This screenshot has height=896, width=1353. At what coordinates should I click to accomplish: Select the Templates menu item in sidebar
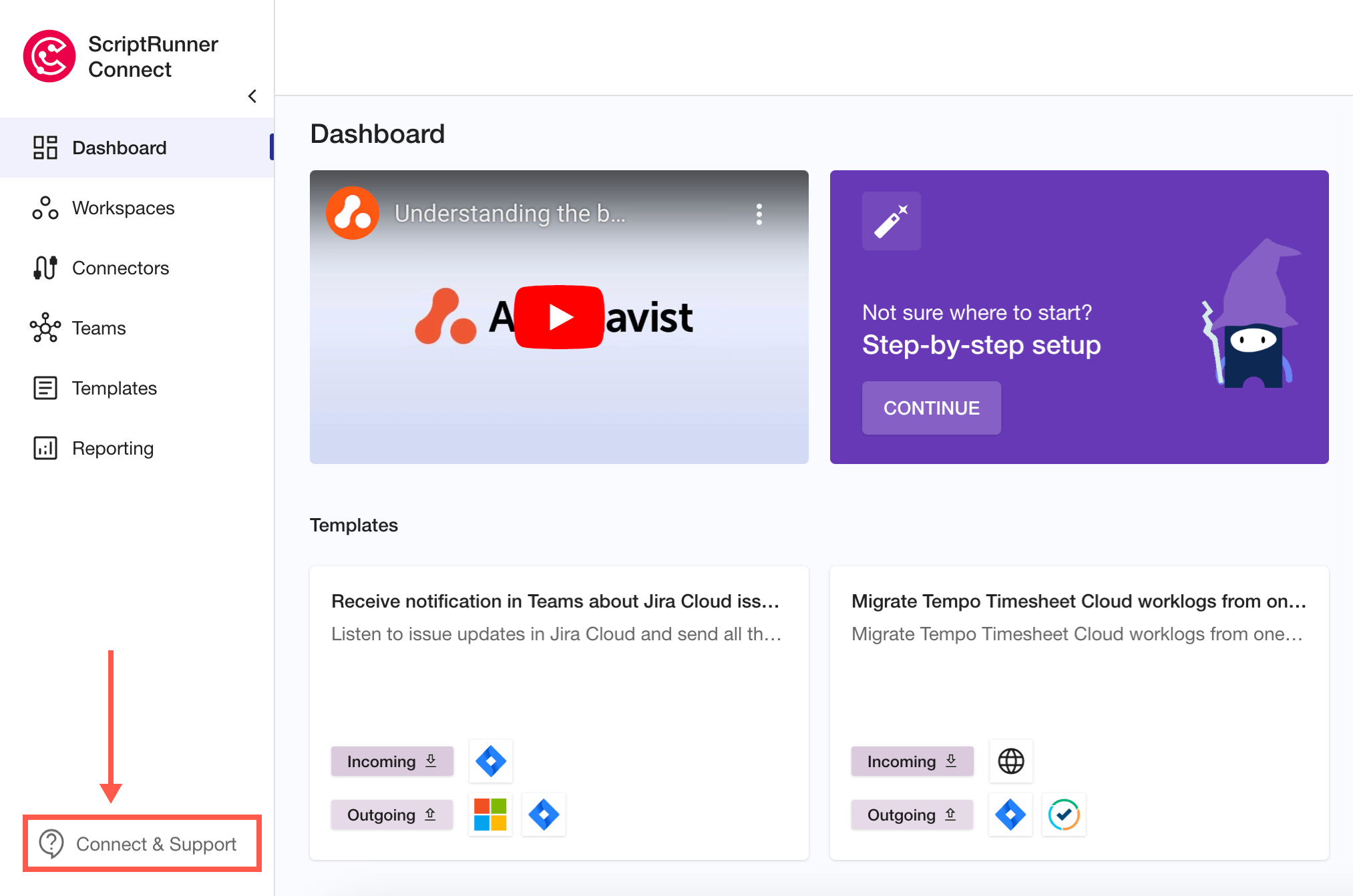(x=137, y=388)
